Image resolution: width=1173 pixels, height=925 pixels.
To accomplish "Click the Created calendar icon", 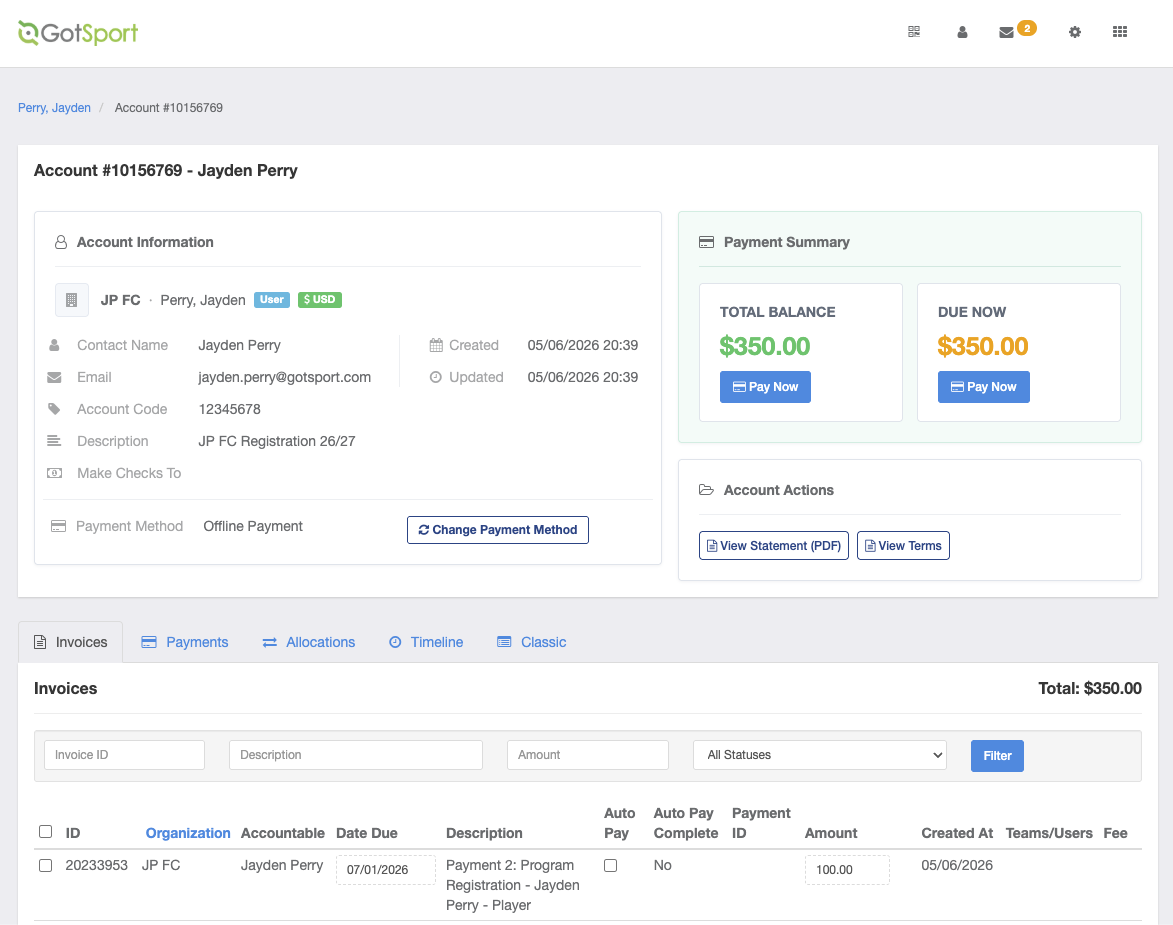I will (x=436, y=345).
